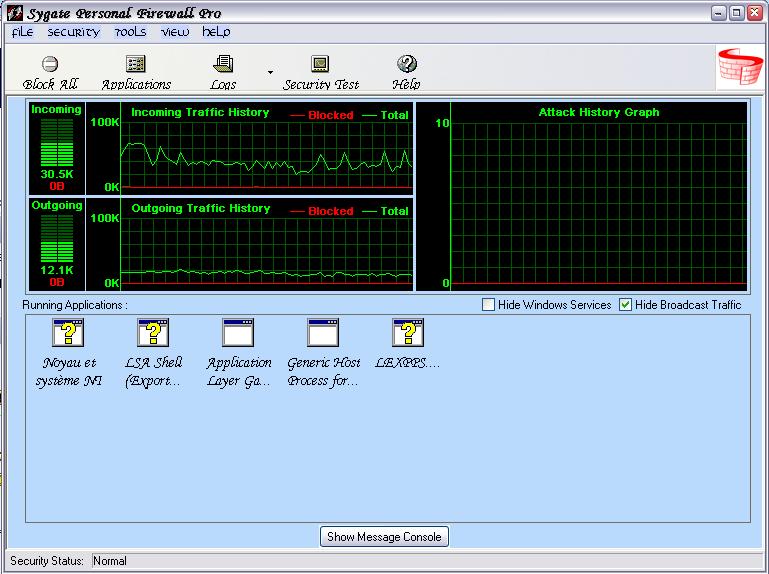769x574 pixels.
Task: Run the Security Test icon
Action: click(x=320, y=64)
